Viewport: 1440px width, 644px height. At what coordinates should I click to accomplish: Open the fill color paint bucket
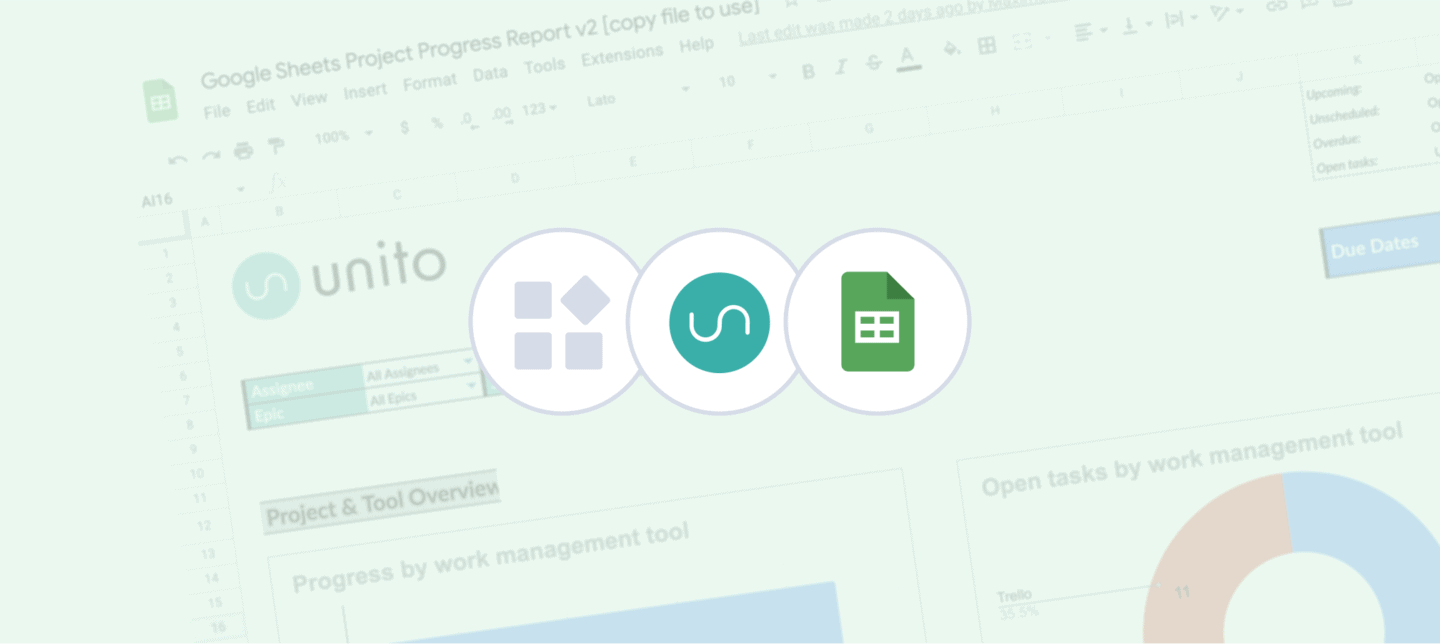(x=953, y=49)
